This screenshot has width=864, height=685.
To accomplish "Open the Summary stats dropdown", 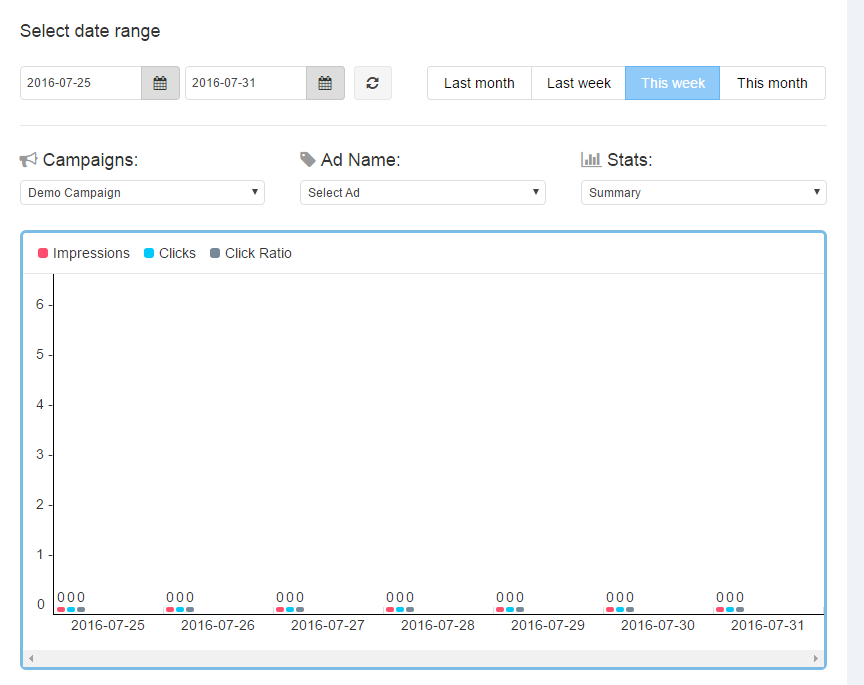I will coord(703,192).
